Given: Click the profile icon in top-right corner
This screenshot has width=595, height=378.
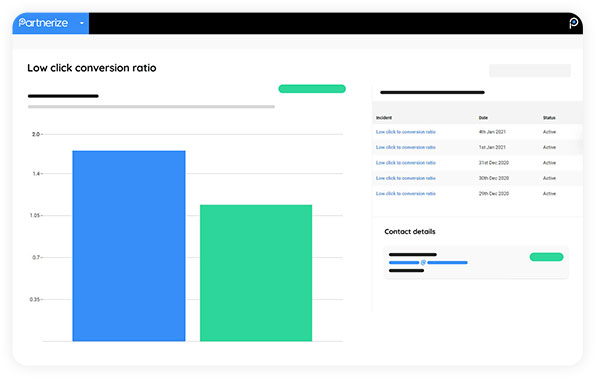Looking at the screenshot, I should [573, 23].
